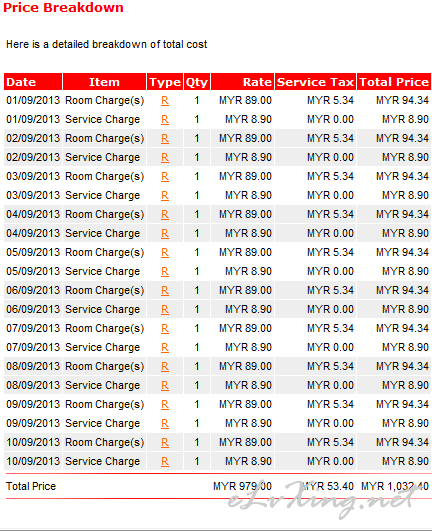The height and width of the screenshot is (532, 432).
Task: Open the R link for 06/09/2013 Room Charge(s)
Action: point(165,291)
